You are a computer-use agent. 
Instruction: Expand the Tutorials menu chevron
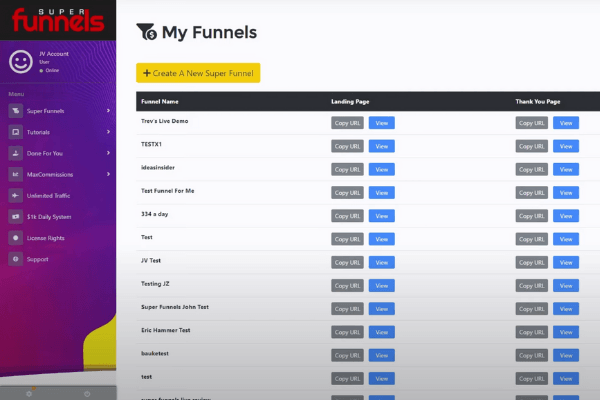[x=108, y=132]
